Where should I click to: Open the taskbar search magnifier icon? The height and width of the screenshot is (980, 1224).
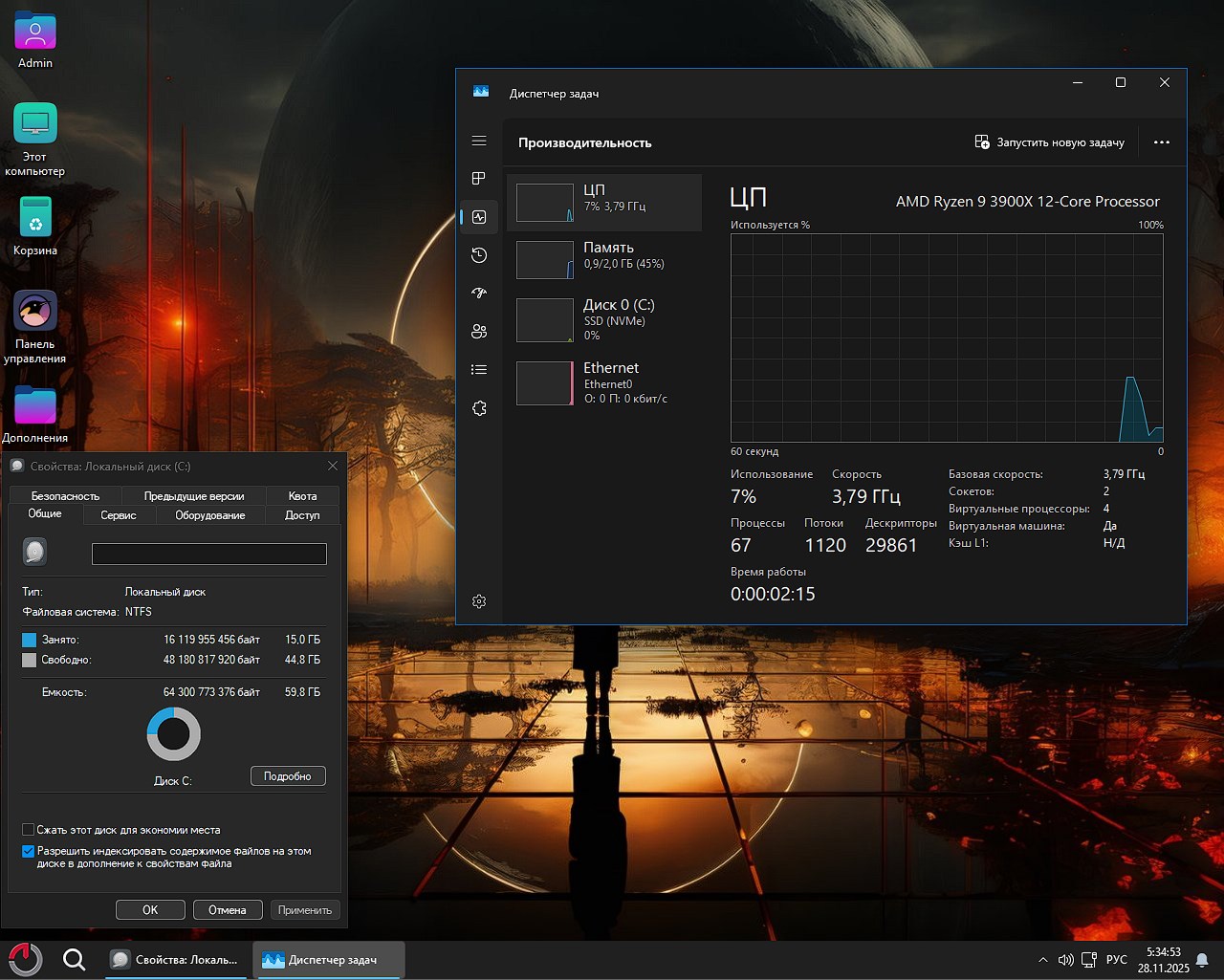(x=74, y=959)
